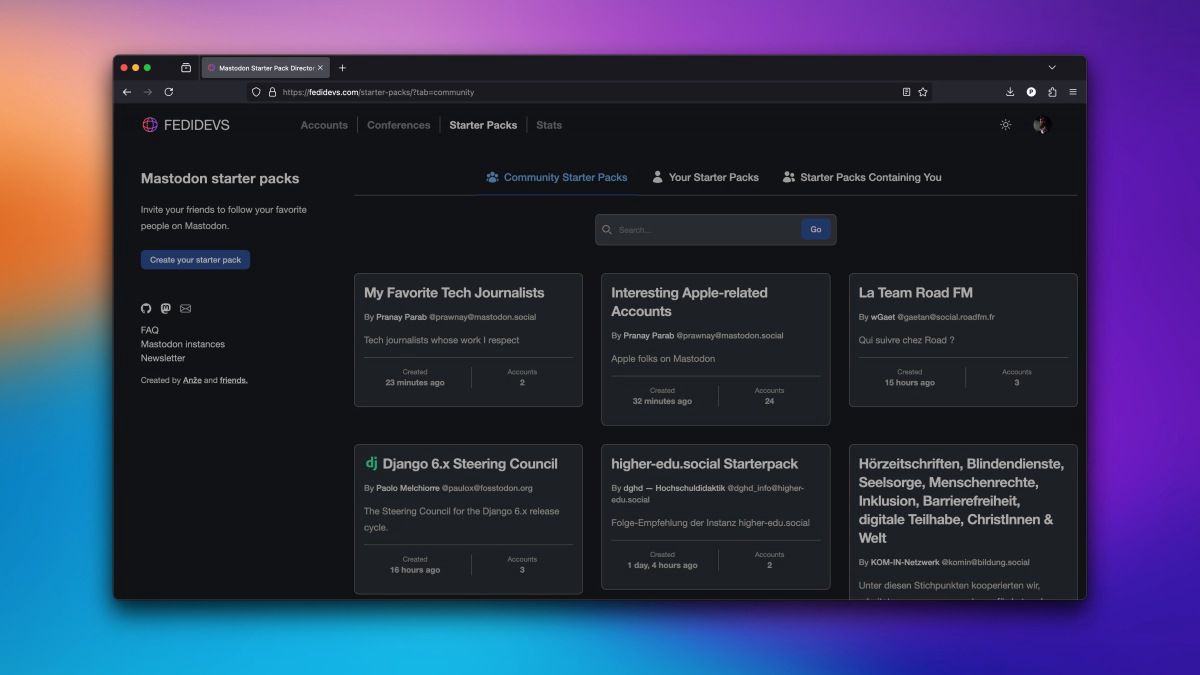Screen dimensions: 1200x675
Task: Open the user avatar profile menu
Action: click(x=1041, y=125)
